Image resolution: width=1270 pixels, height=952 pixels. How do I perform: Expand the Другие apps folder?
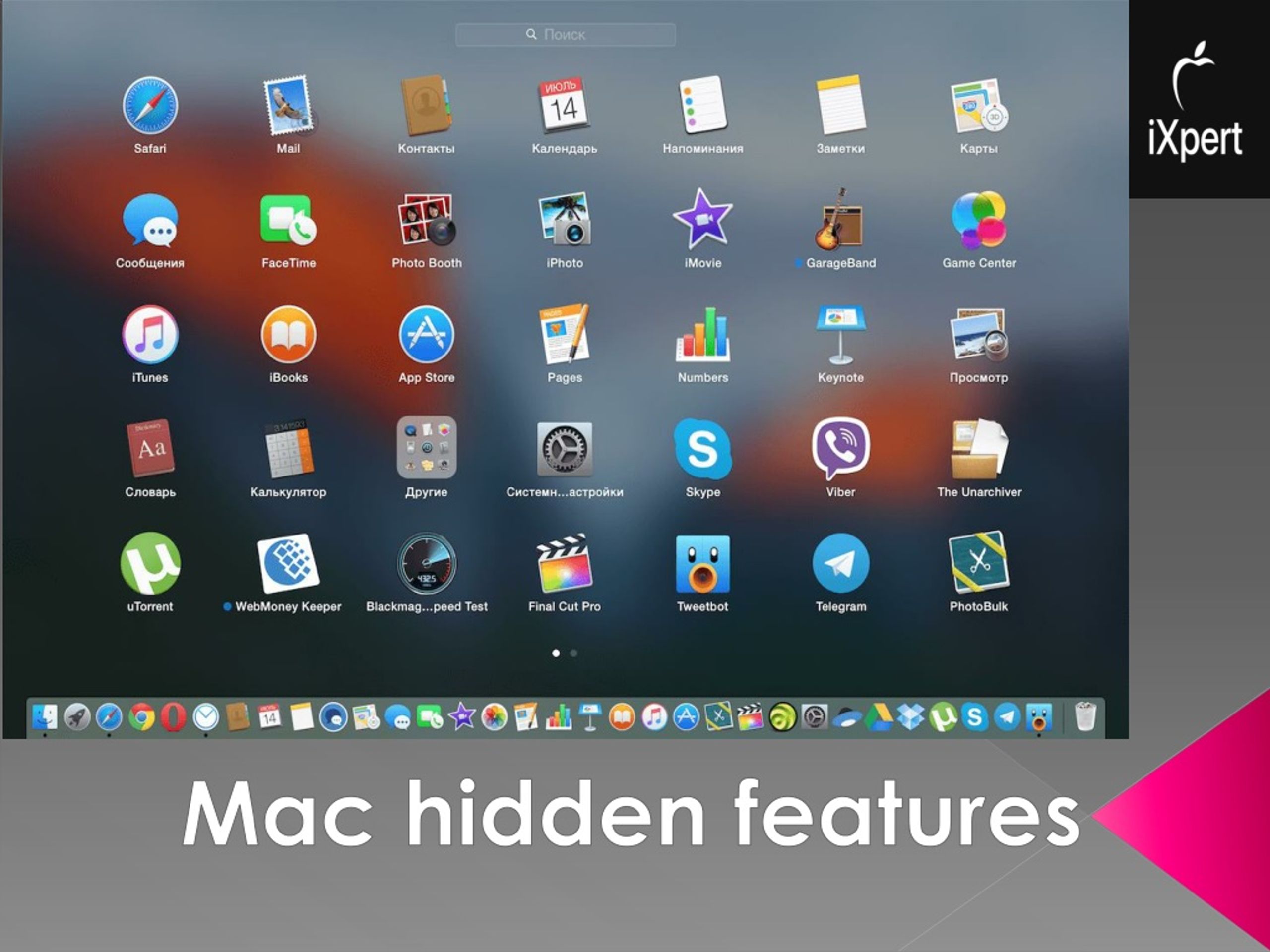click(426, 448)
